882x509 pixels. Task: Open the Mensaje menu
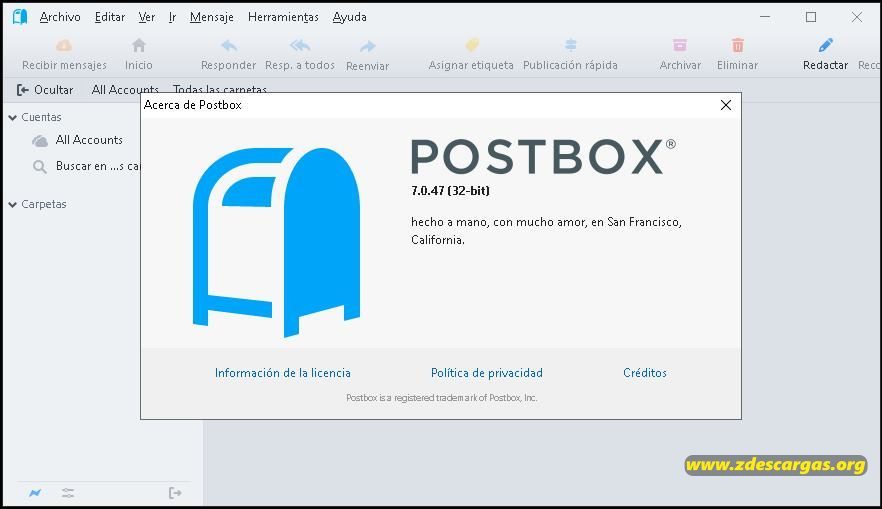point(212,17)
